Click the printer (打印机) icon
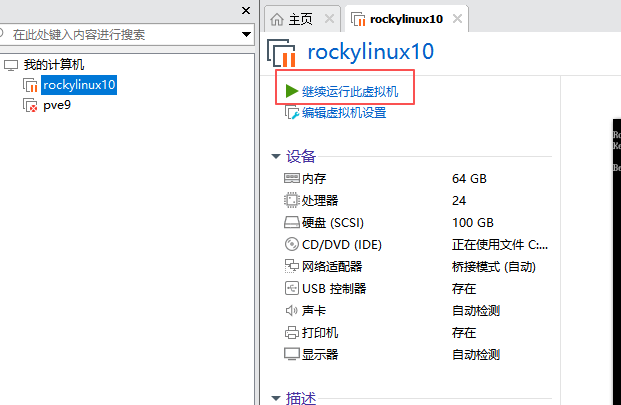This screenshot has height=405, width=621. click(292, 332)
